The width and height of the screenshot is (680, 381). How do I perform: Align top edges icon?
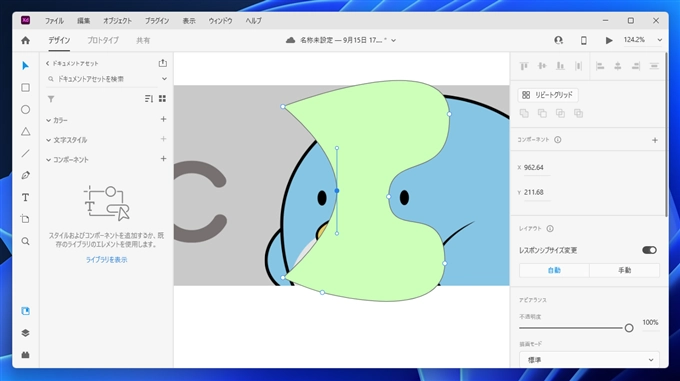click(524, 66)
